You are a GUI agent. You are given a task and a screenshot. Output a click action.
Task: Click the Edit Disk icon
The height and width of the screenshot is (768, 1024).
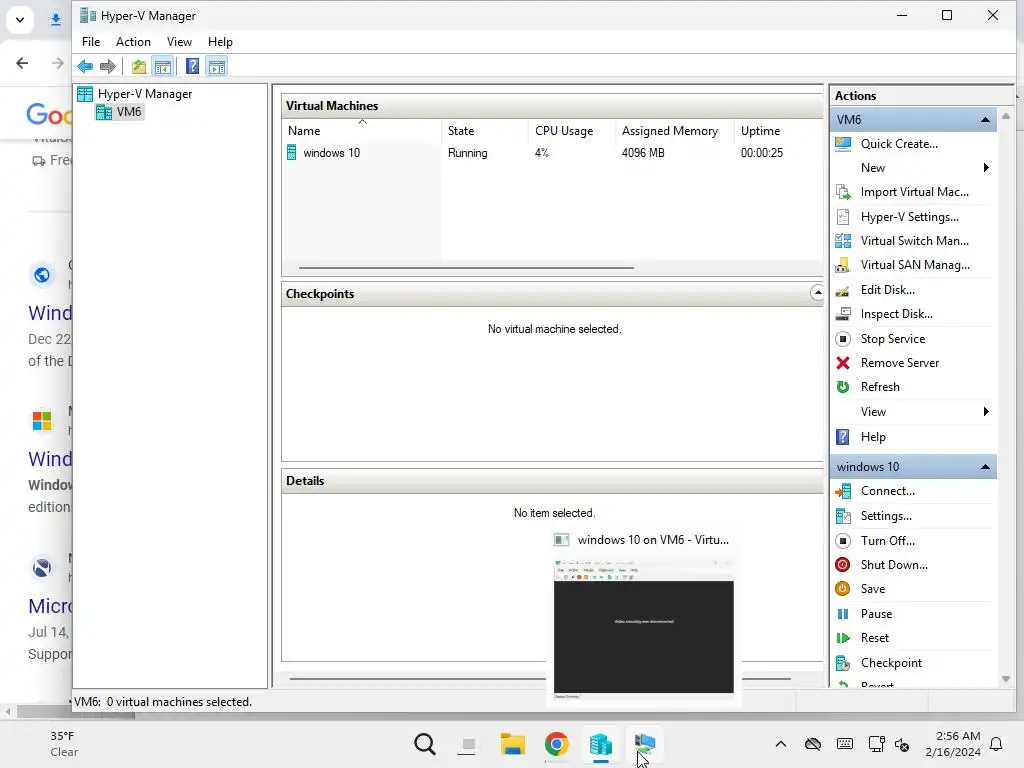(843, 290)
